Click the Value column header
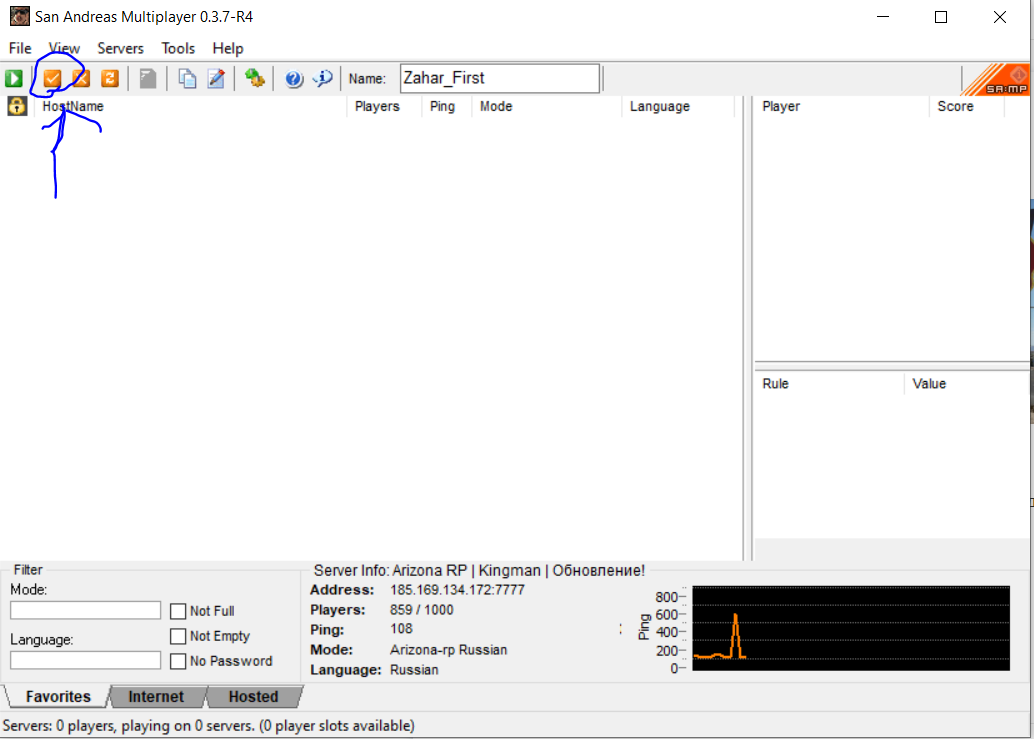This screenshot has height=739, width=1034. coord(967,384)
